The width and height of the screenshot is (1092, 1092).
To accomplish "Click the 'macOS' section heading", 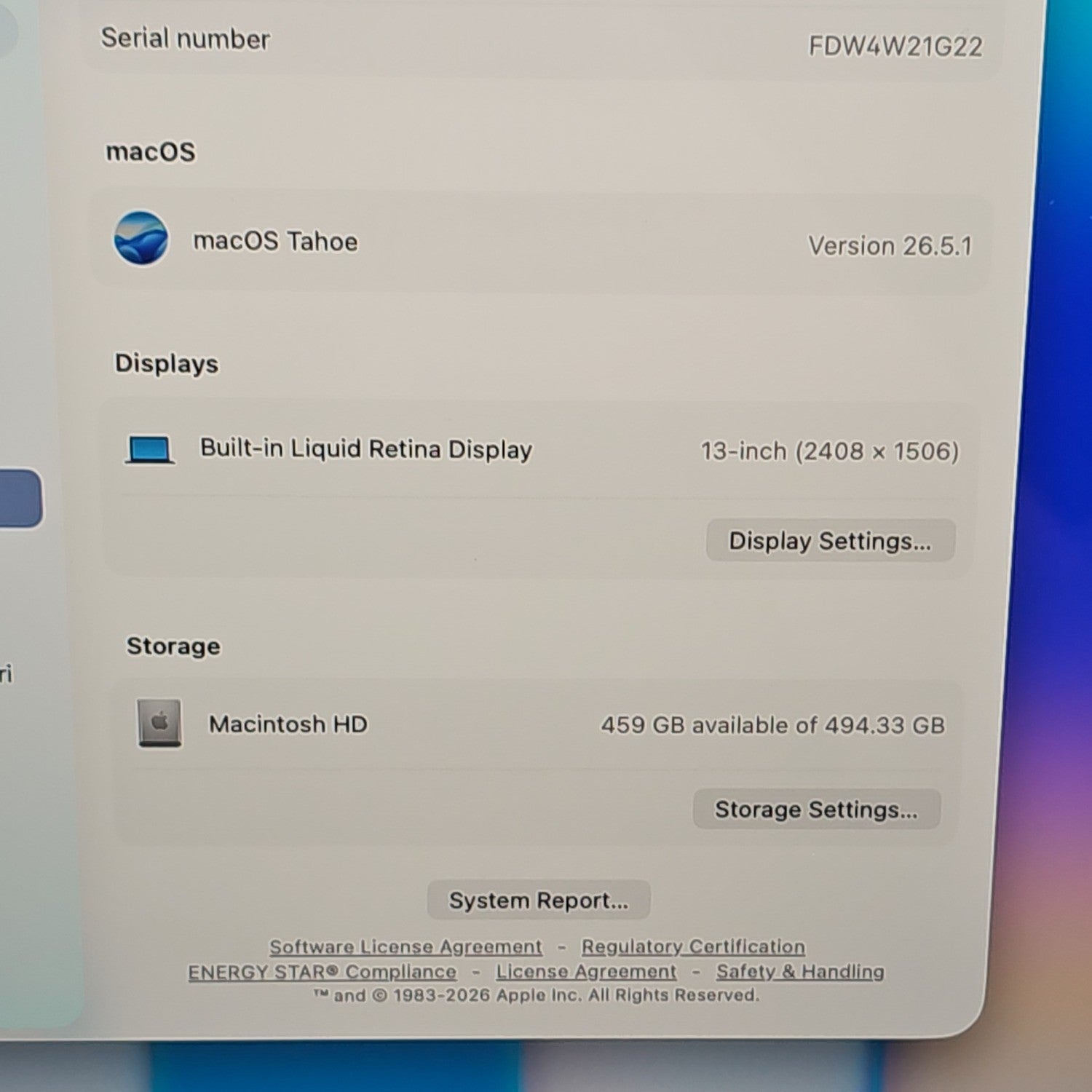I will pos(151,151).
